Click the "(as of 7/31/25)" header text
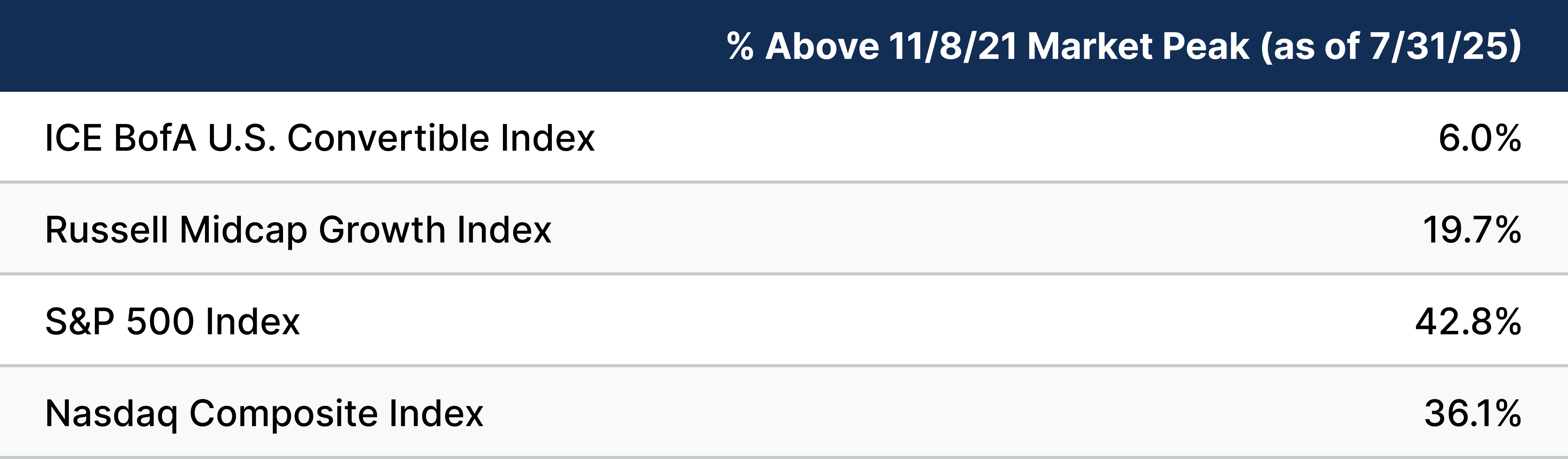1568x459 pixels. click(1390, 46)
